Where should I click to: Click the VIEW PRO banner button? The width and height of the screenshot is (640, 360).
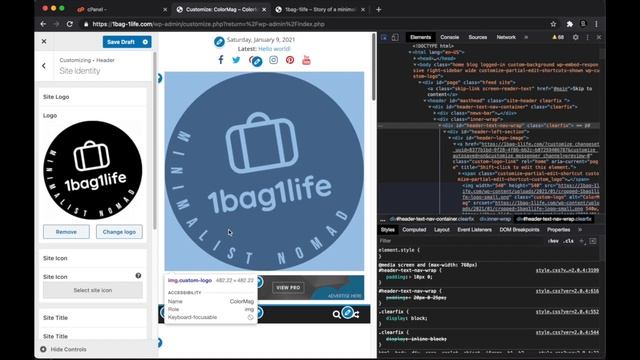(x=288, y=287)
